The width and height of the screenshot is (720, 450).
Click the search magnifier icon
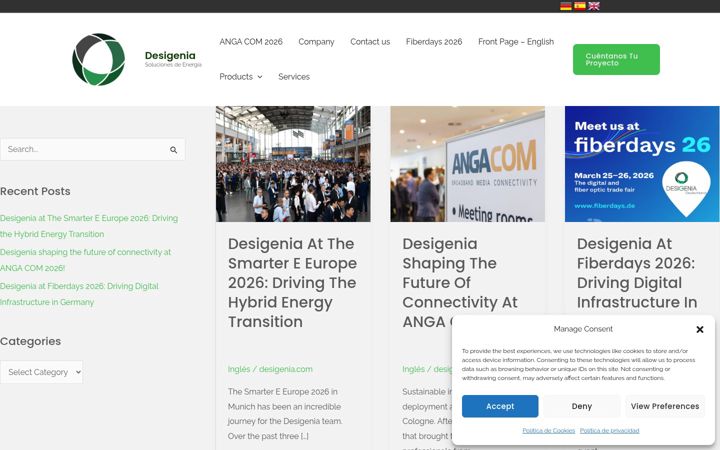[174, 150]
